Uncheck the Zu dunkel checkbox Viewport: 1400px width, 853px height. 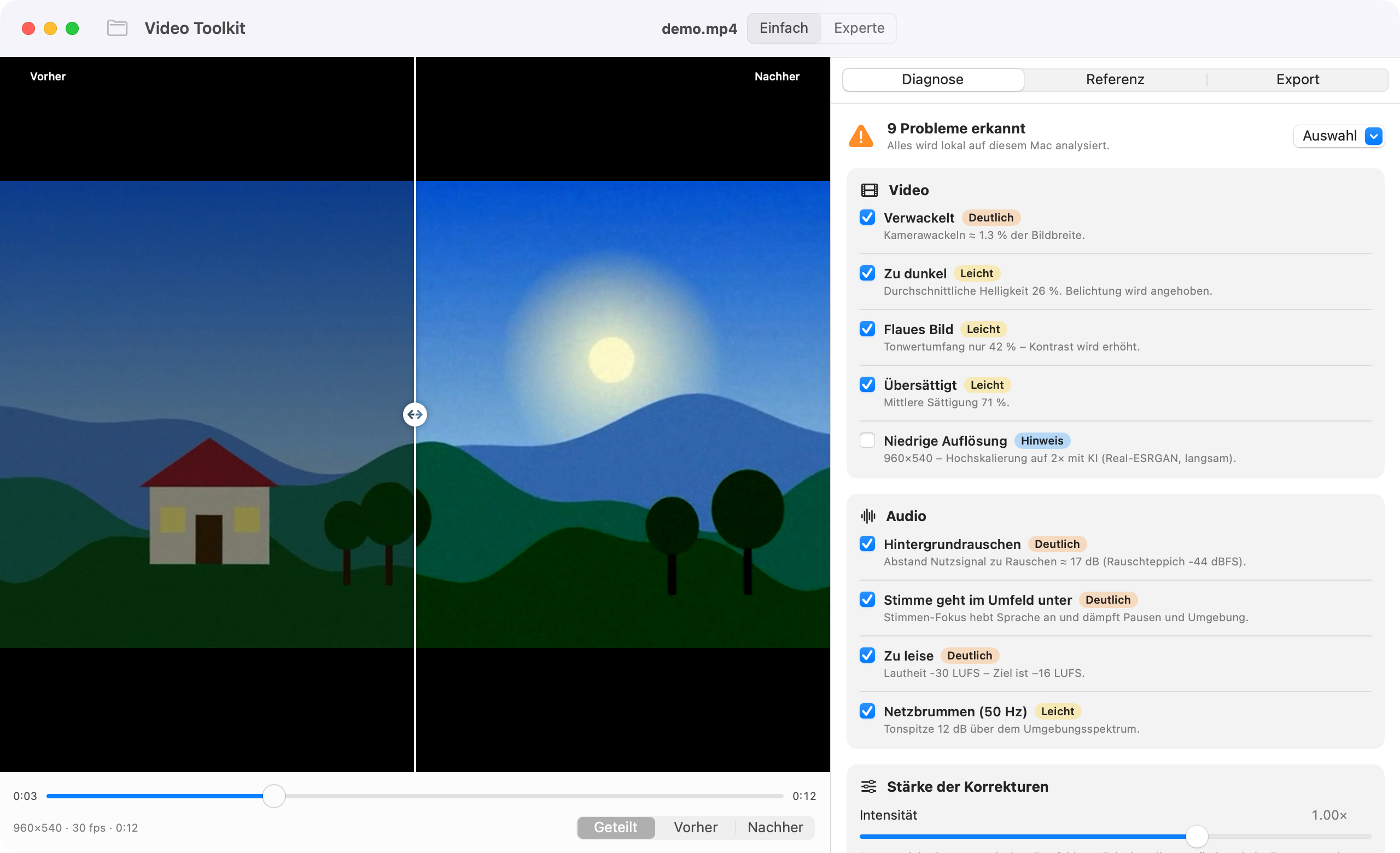click(867, 273)
